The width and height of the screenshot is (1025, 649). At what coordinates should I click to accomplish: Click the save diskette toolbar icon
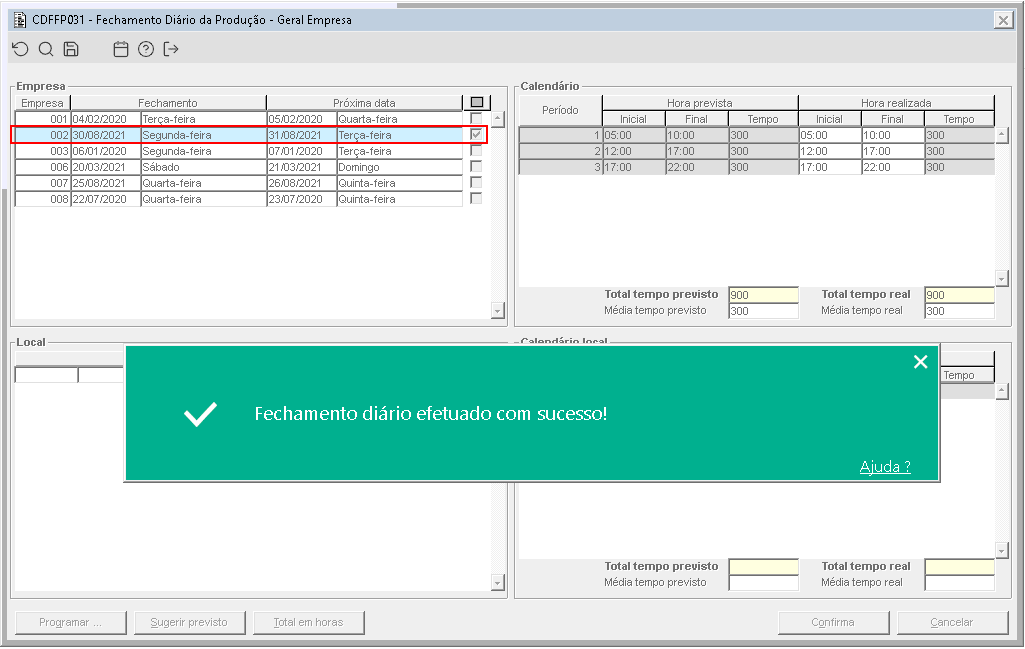[71, 49]
